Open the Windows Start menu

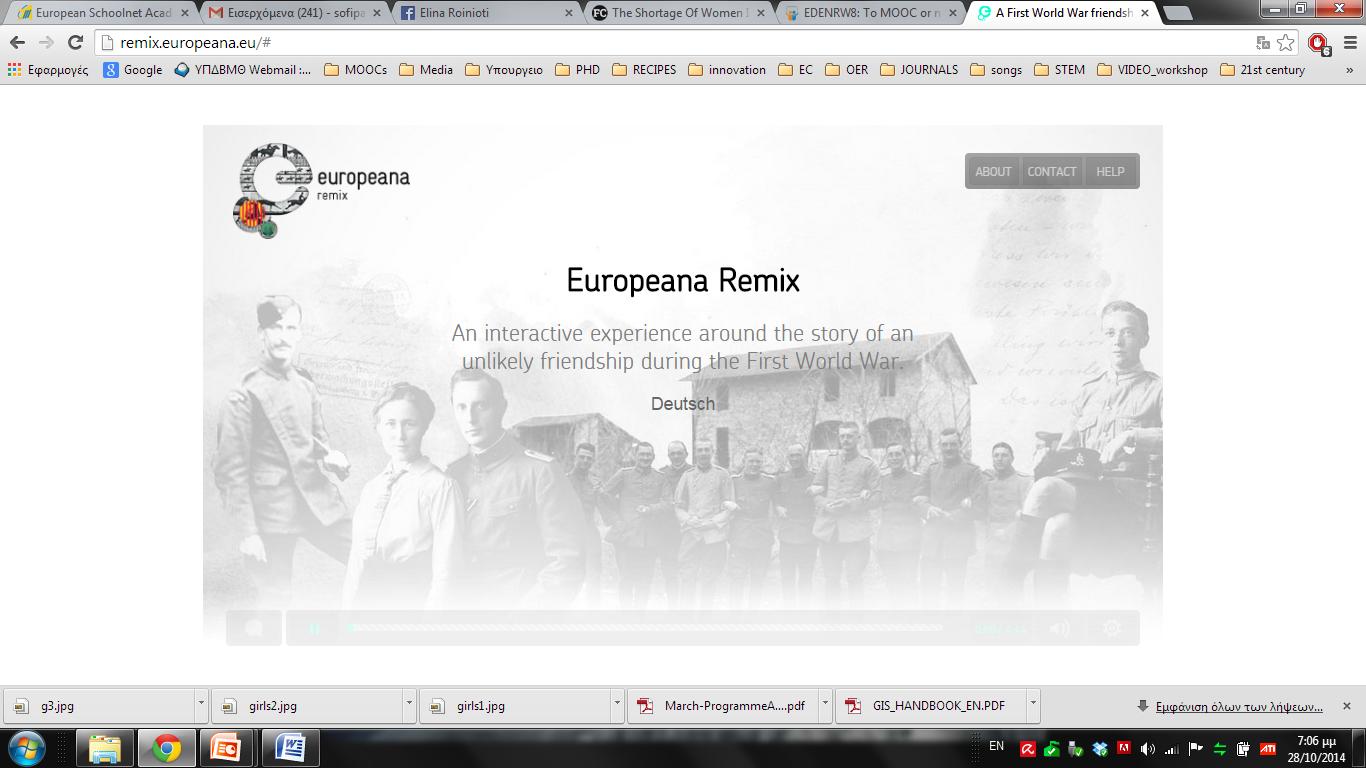tap(26, 748)
